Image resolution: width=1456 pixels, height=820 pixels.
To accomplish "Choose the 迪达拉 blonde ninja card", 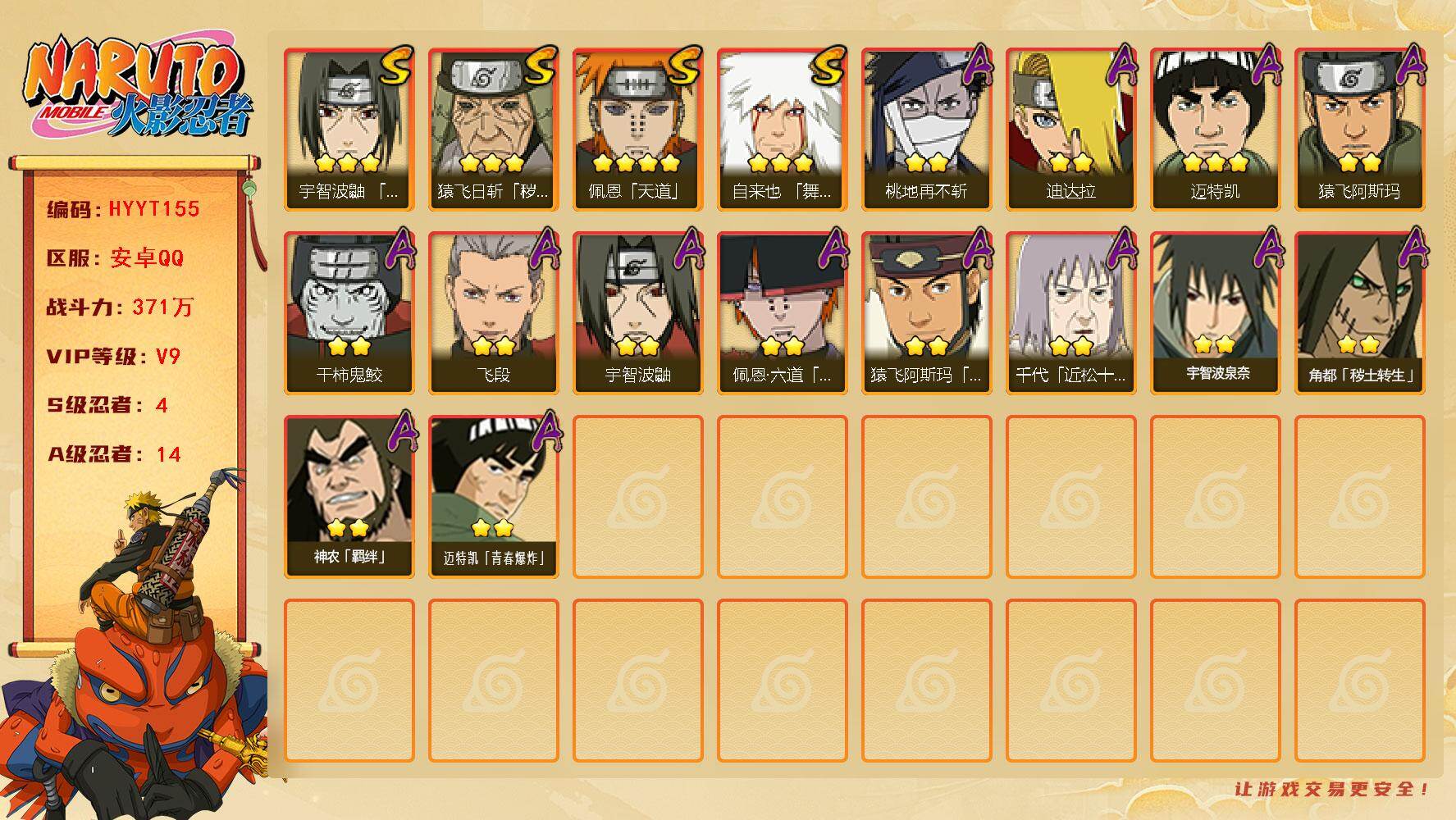I will (x=1070, y=130).
